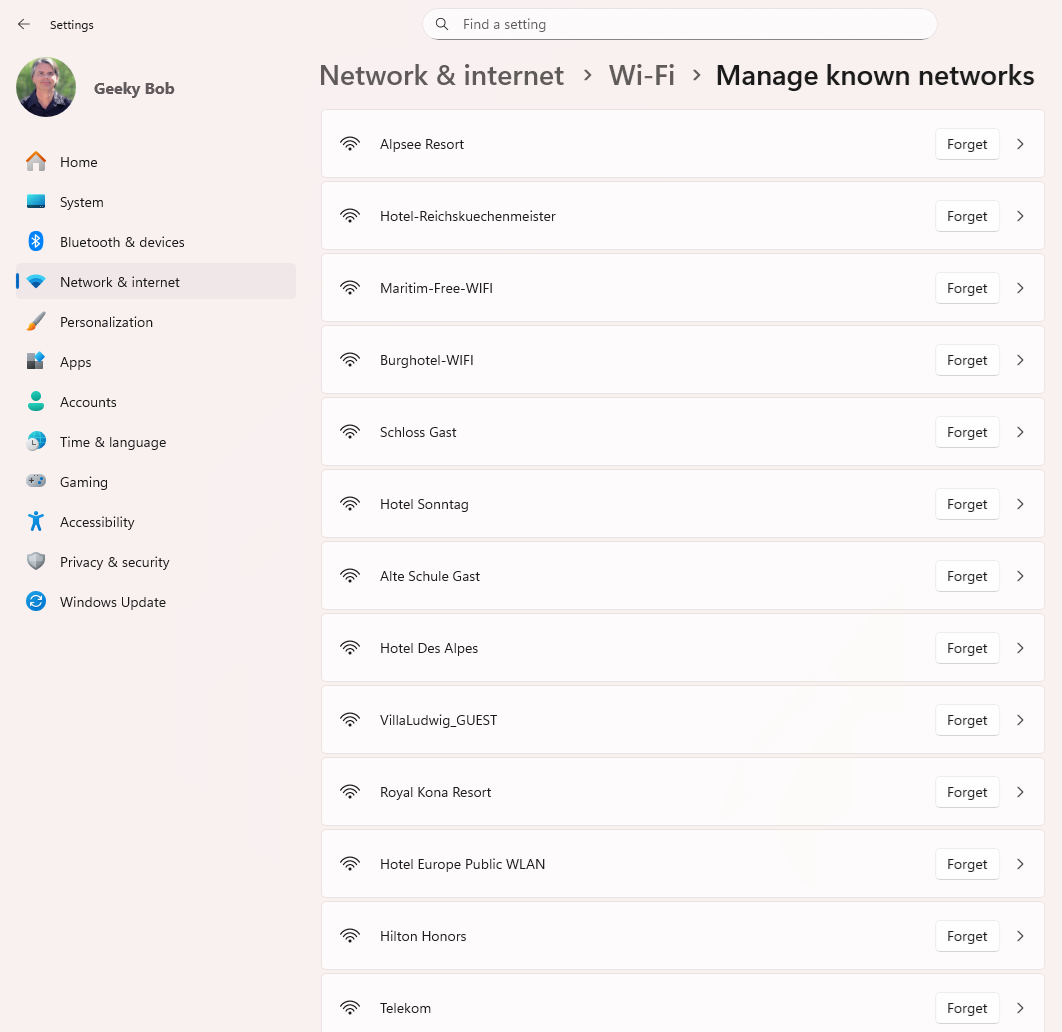
Task: Forget the Hilton Honors network
Action: 966,936
